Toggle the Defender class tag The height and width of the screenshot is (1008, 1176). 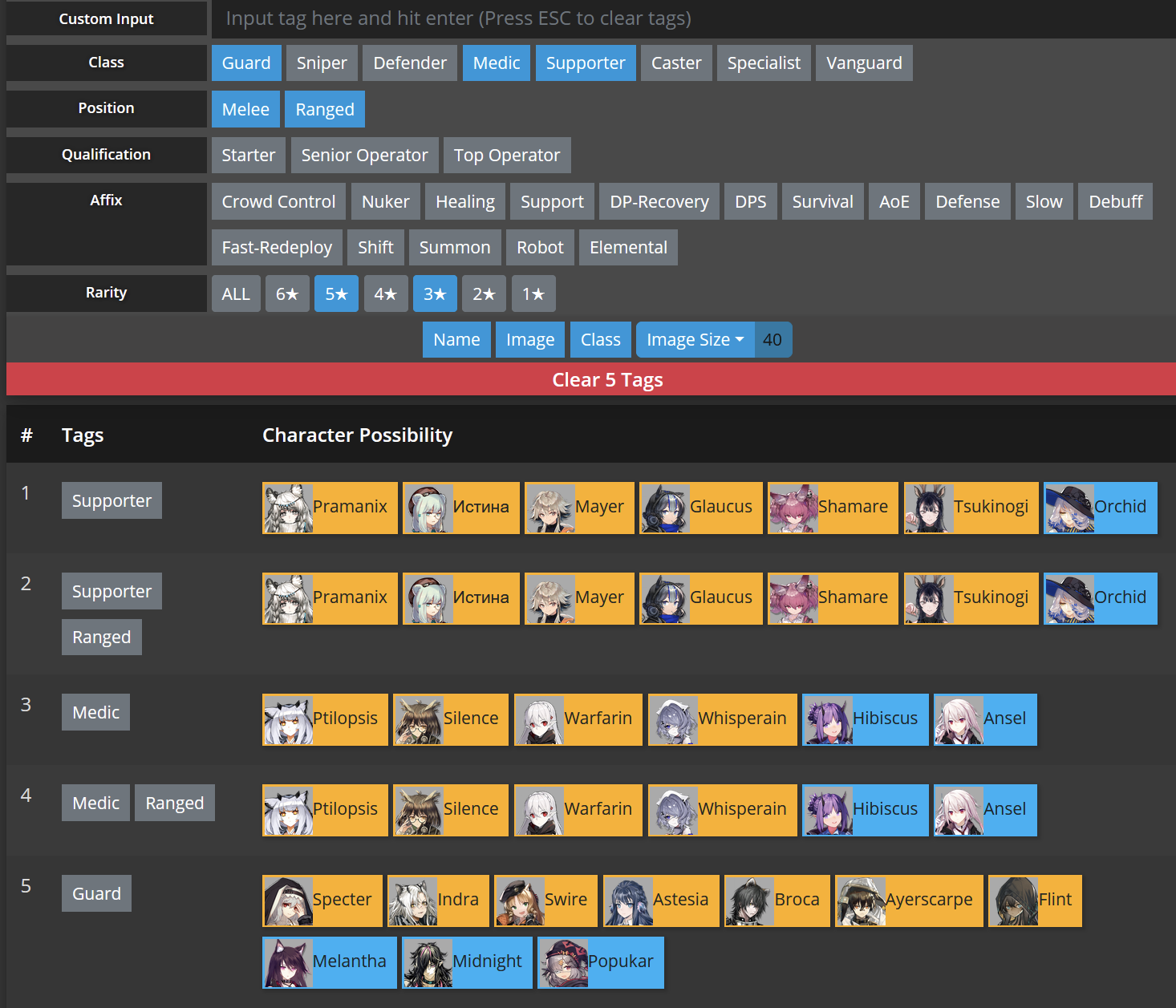click(410, 63)
